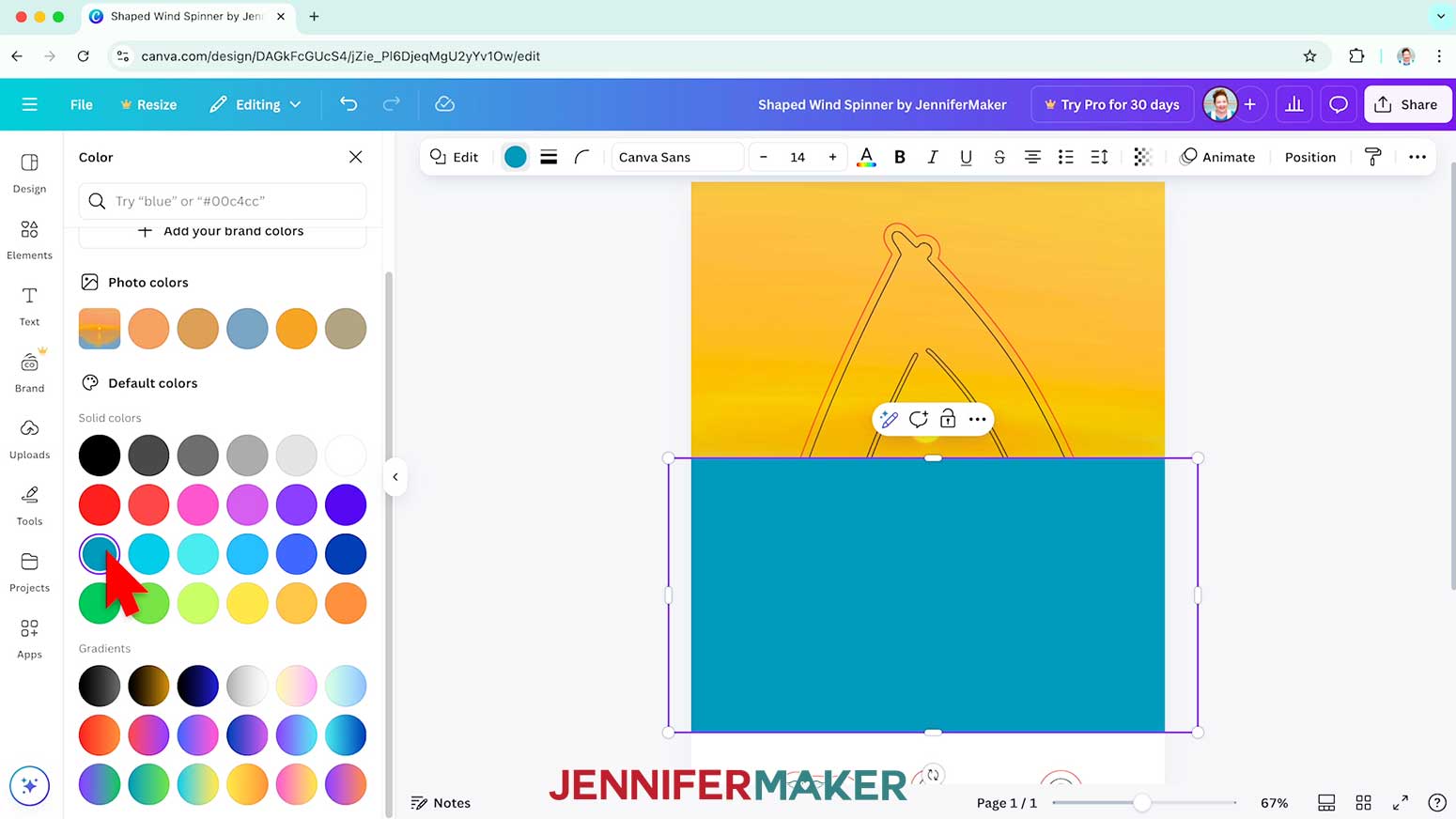This screenshot has width=1456, height=819.
Task: Open Position settings
Action: [x=1310, y=157]
